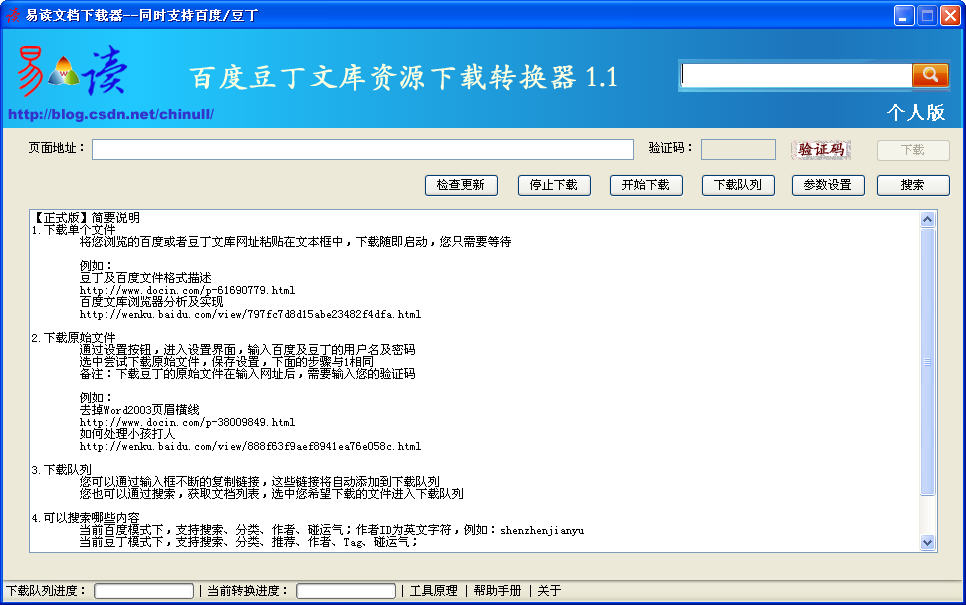Click the scroll-down arrow of the instructions box
966x605 pixels.
(927, 542)
